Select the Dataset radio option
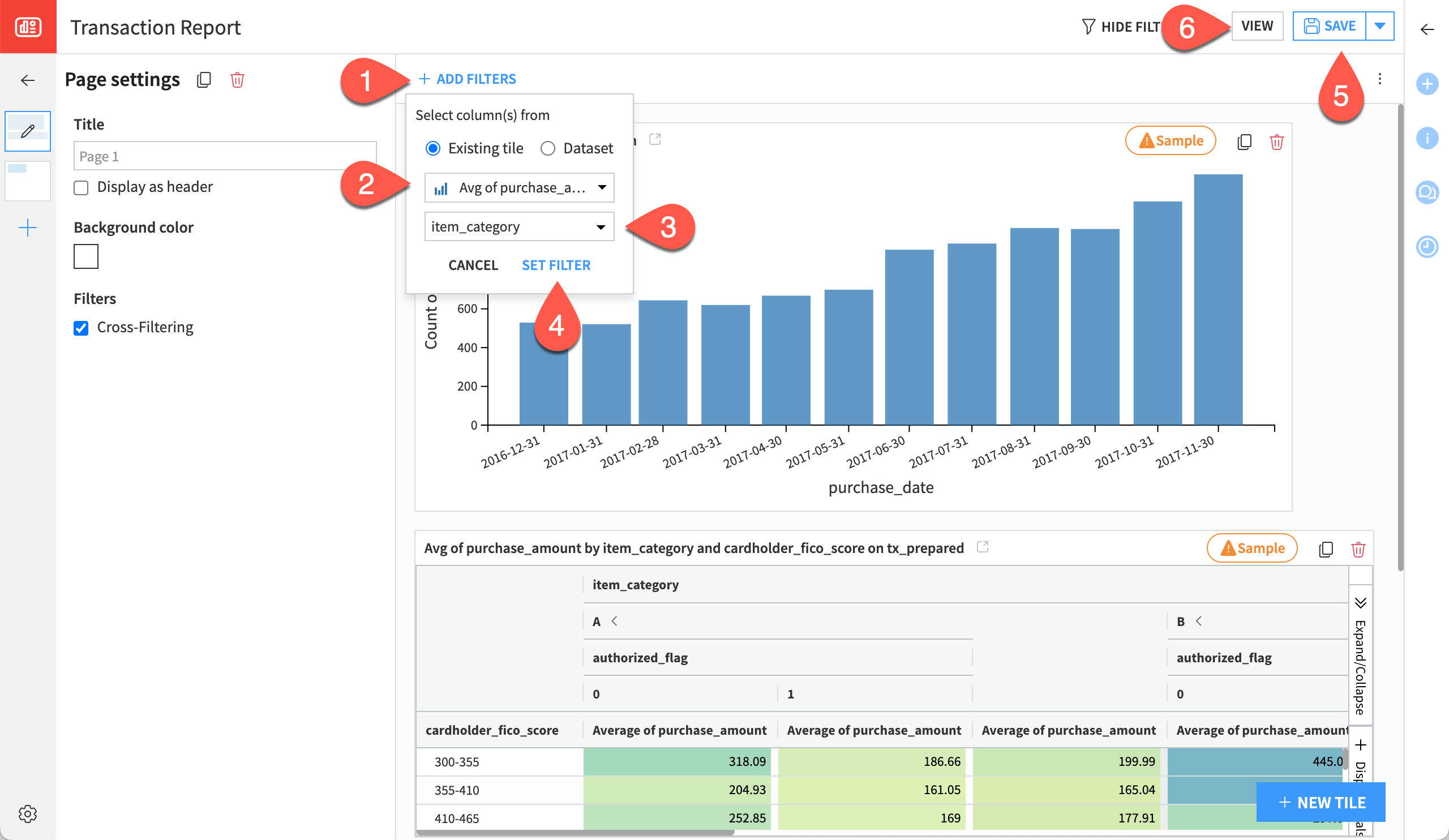Viewport: 1449px width, 840px height. tap(548, 148)
